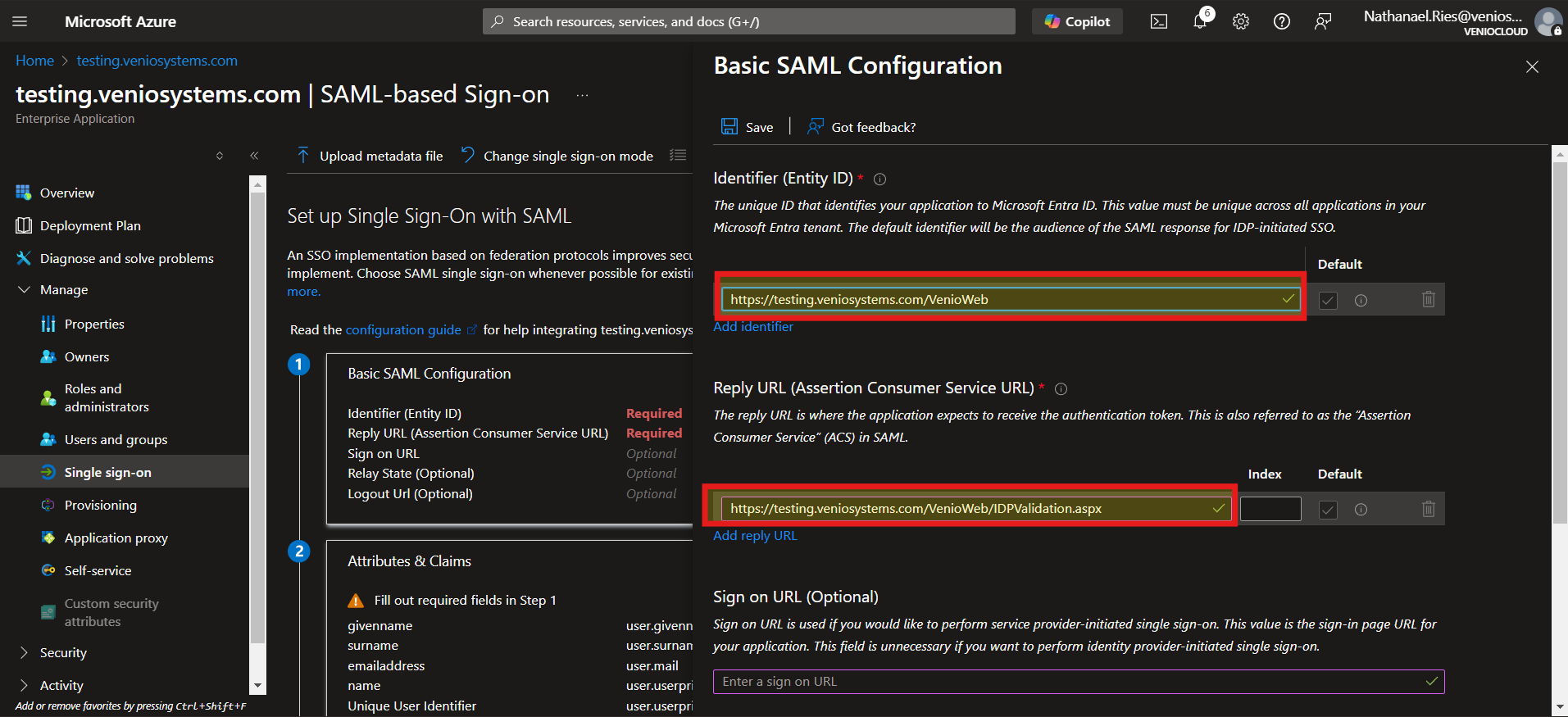
Task: Open the account avatar menu
Action: [x=1548, y=21]
